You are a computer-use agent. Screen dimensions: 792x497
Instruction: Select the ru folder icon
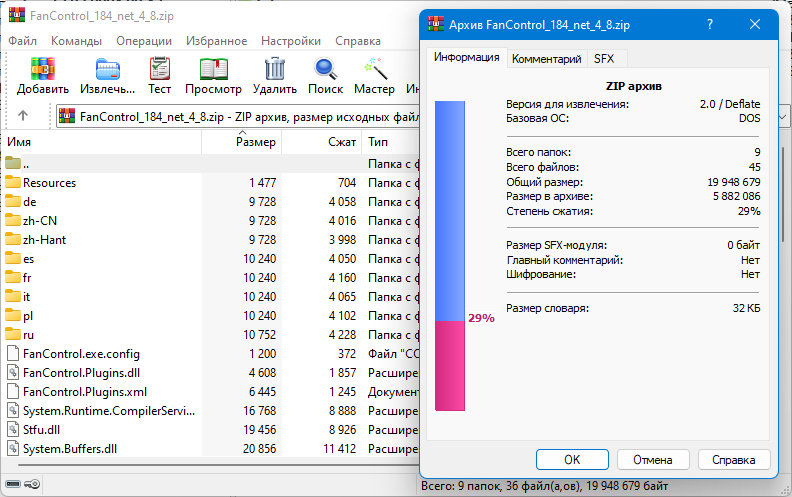[13, 334]
